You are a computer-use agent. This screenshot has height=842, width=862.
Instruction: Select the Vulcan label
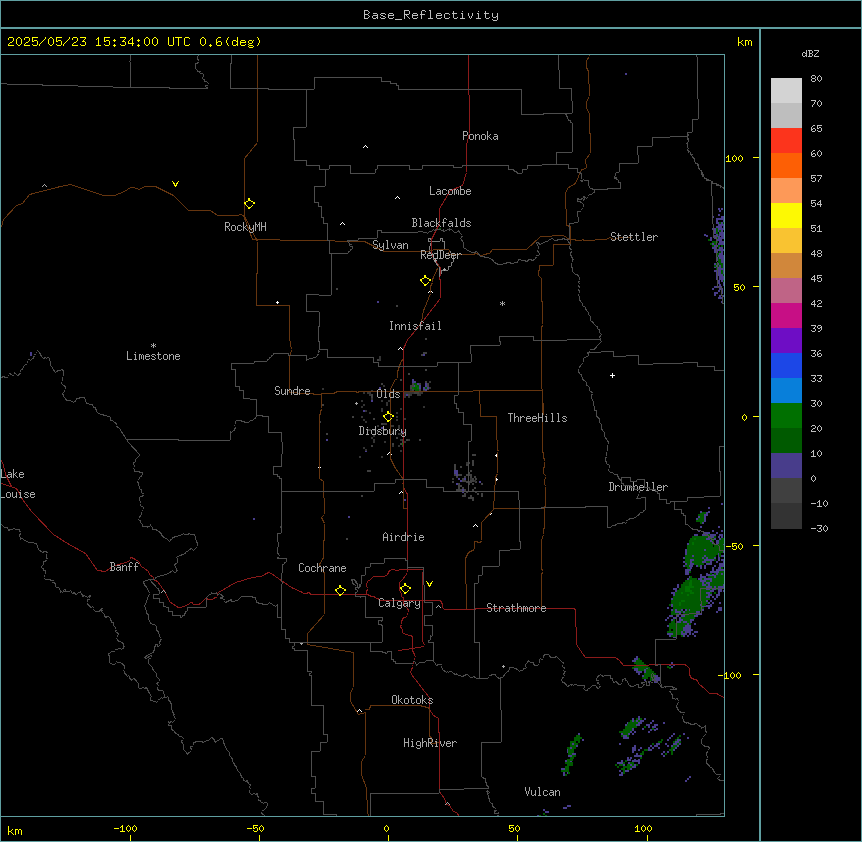click(x=542, y=792)
